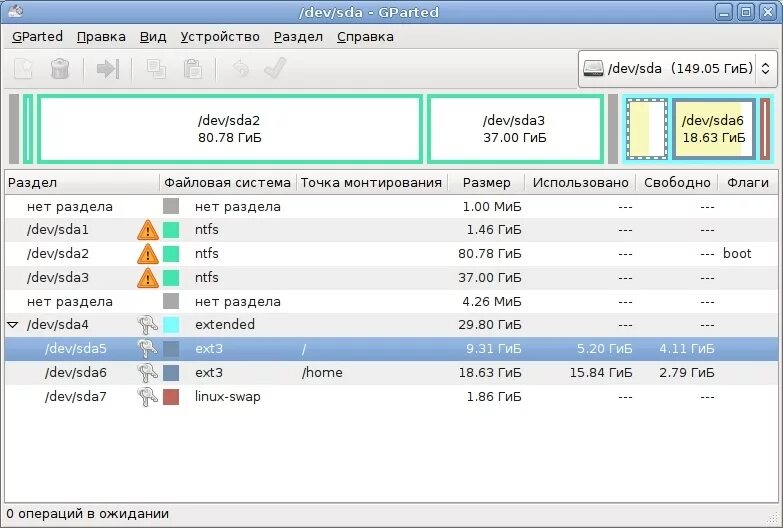The width and height of the screenshot is (783, 528).
Task: Click the Paste partition clipboard icon
Action: pos(193,68)
